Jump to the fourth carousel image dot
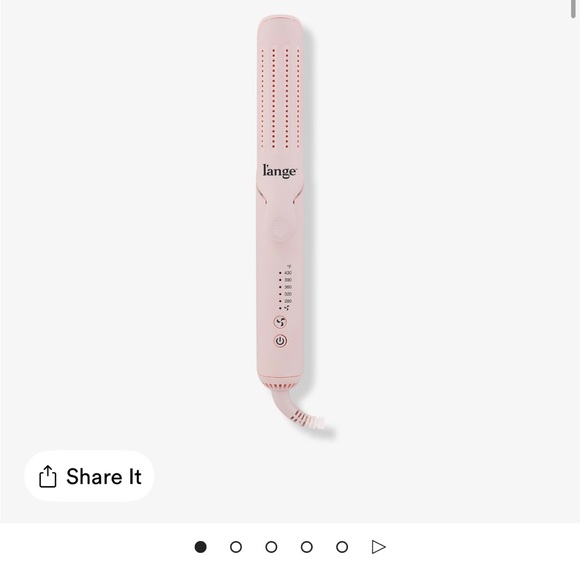The height and width of the screenshot is (580, 580). pos(307,547)
